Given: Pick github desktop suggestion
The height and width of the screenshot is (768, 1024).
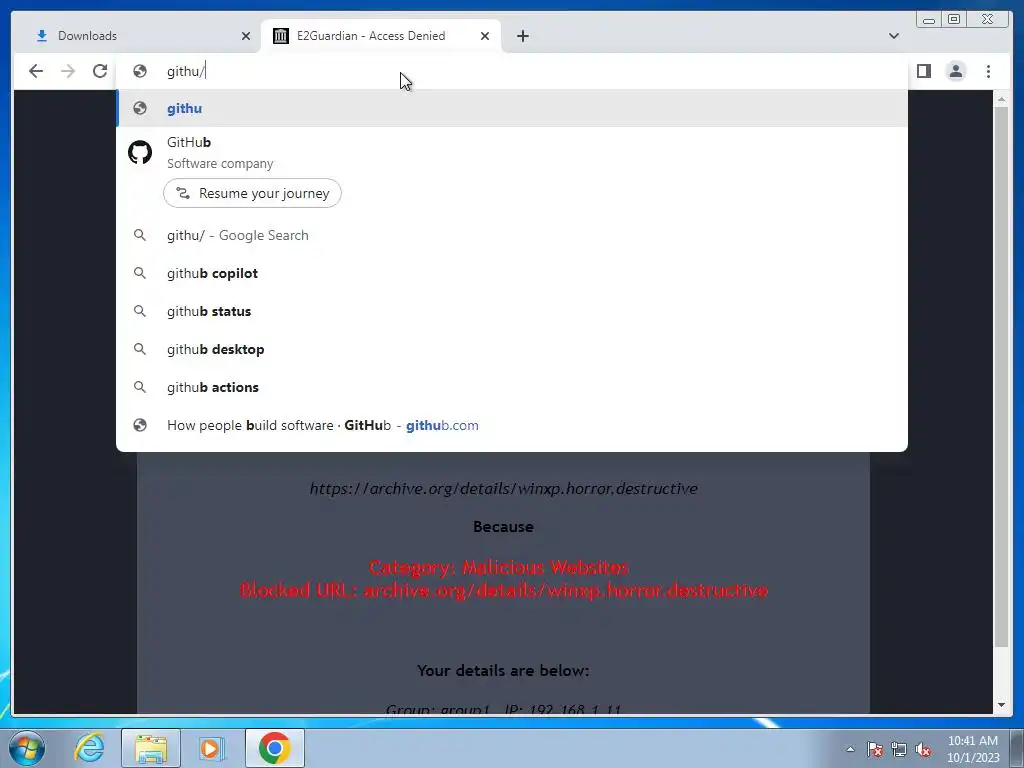Looking at the screenshot, I should point(512,349).
